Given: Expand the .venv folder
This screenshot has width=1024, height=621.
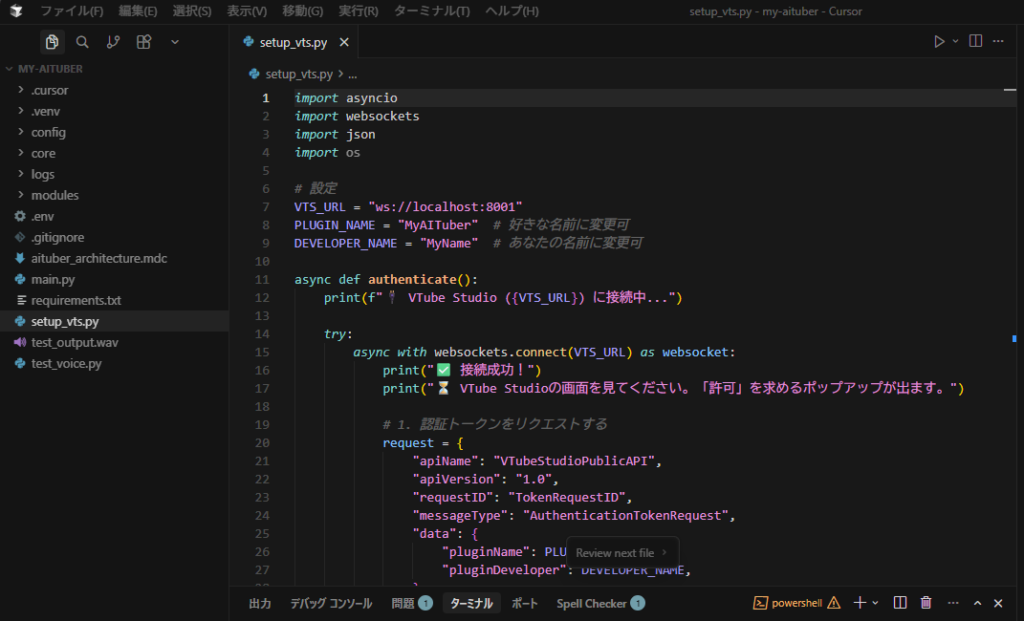Looking at the screenshot, I should pos(47,111).
